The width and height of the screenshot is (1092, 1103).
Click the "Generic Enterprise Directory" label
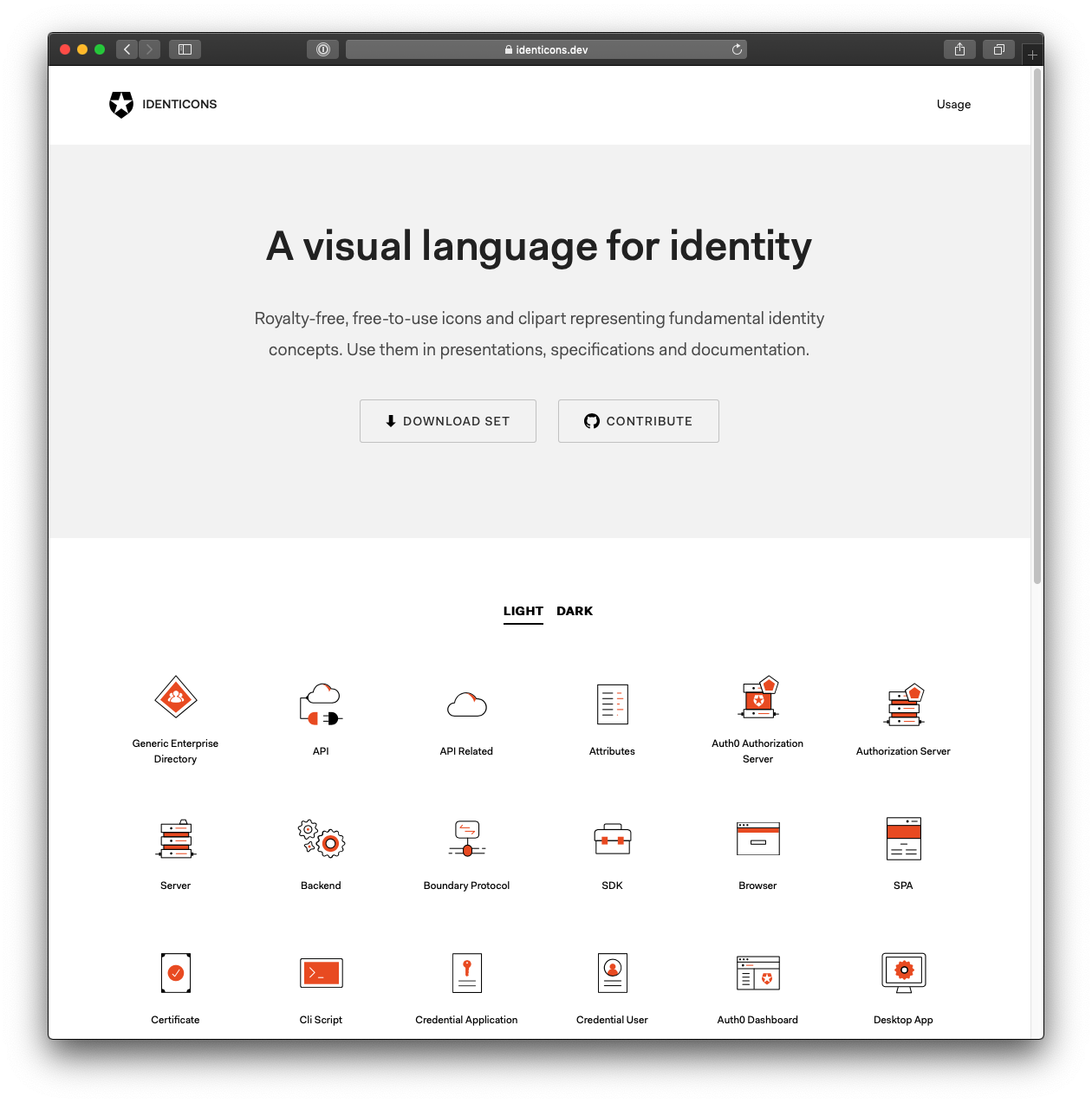click(x=176, y=751)
